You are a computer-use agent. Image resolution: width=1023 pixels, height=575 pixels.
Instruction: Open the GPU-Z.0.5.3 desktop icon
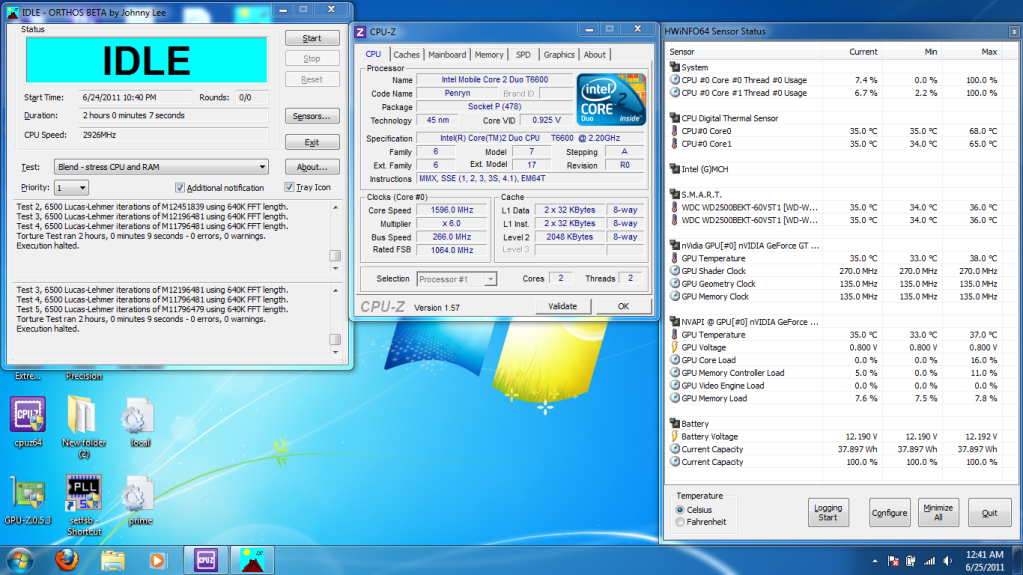tap(27, 499)
